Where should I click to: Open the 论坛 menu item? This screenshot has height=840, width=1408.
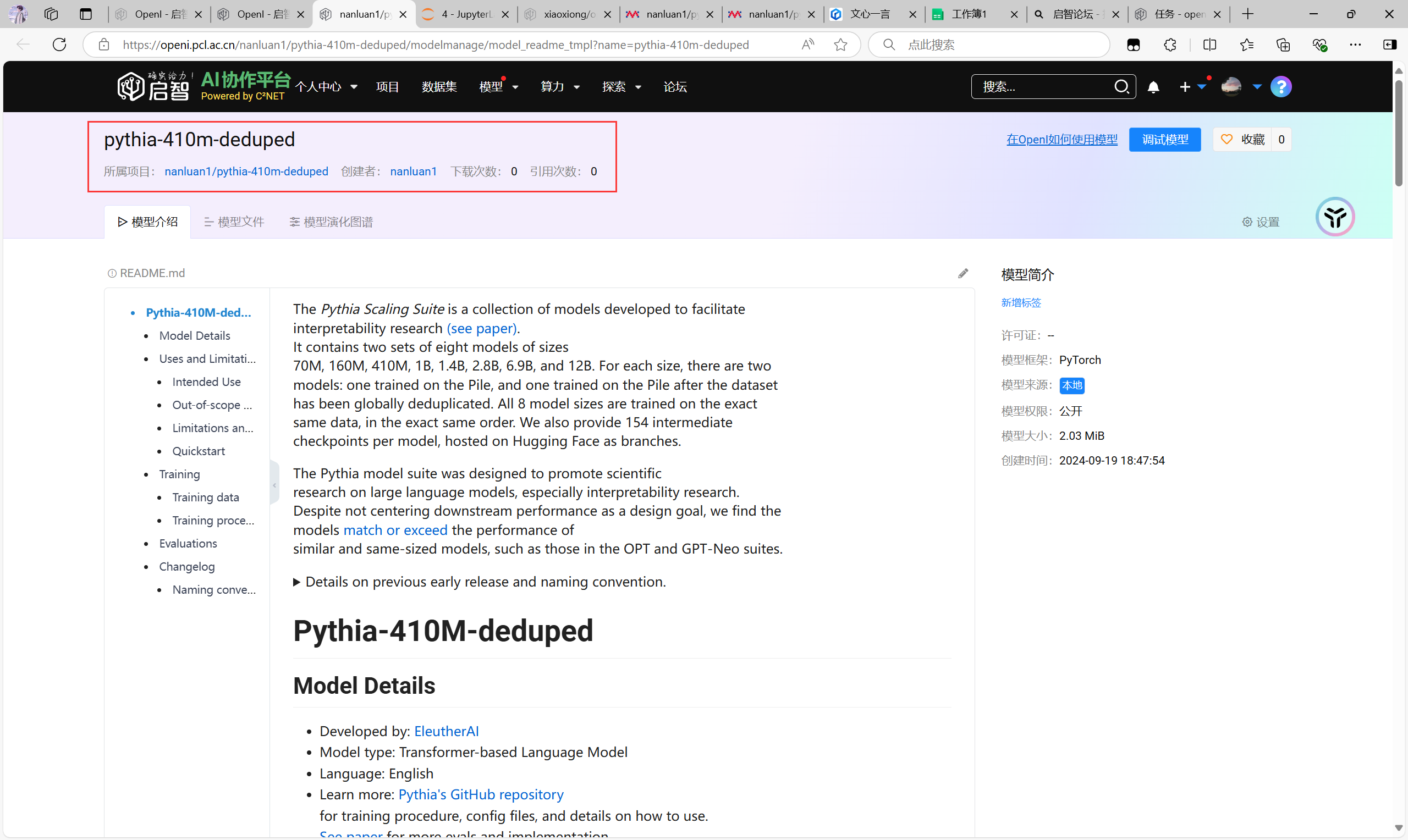pyautogui.click(x=675, y=87)
